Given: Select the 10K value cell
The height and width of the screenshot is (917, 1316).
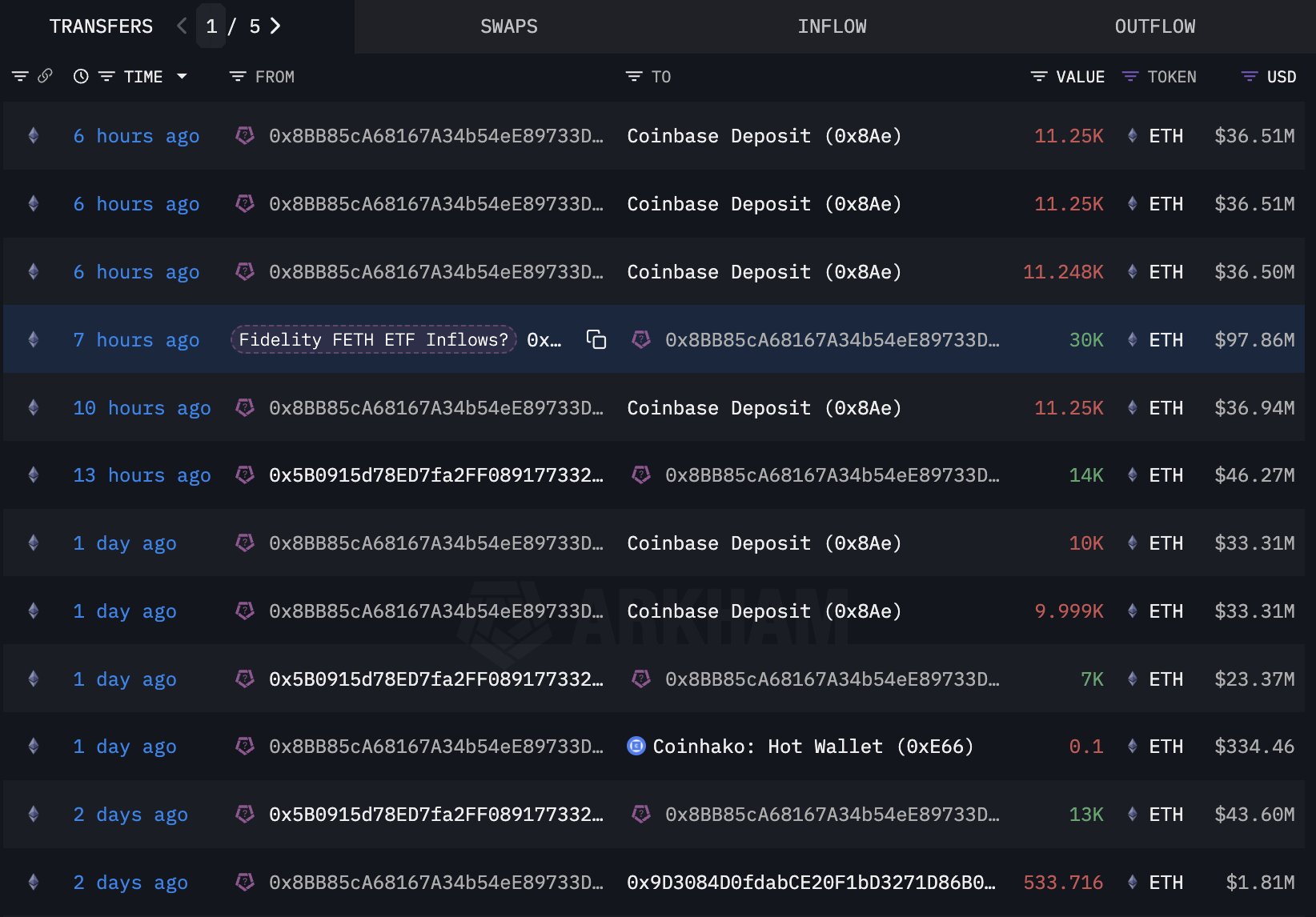Looking at the screenshot, I should (x=1086, y=543).
